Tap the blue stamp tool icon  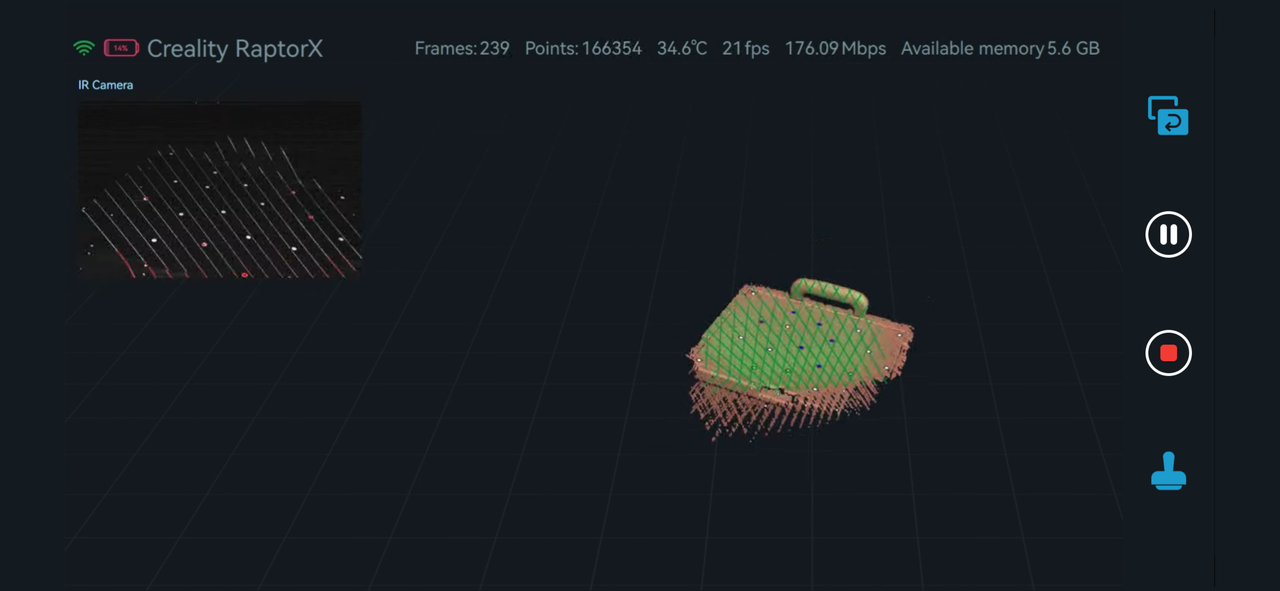[x=1168, y=471]
